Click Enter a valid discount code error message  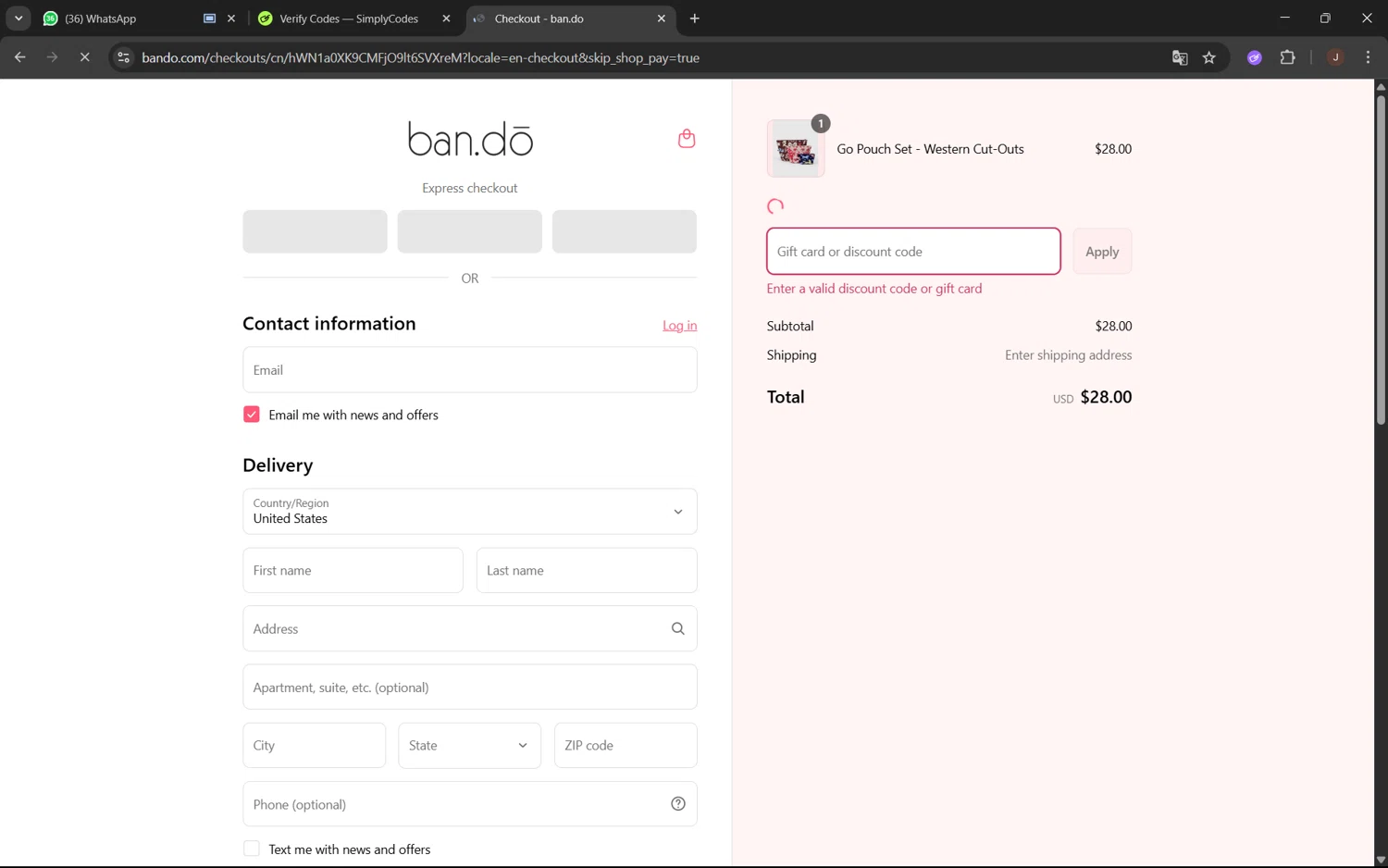pos(874,289)
